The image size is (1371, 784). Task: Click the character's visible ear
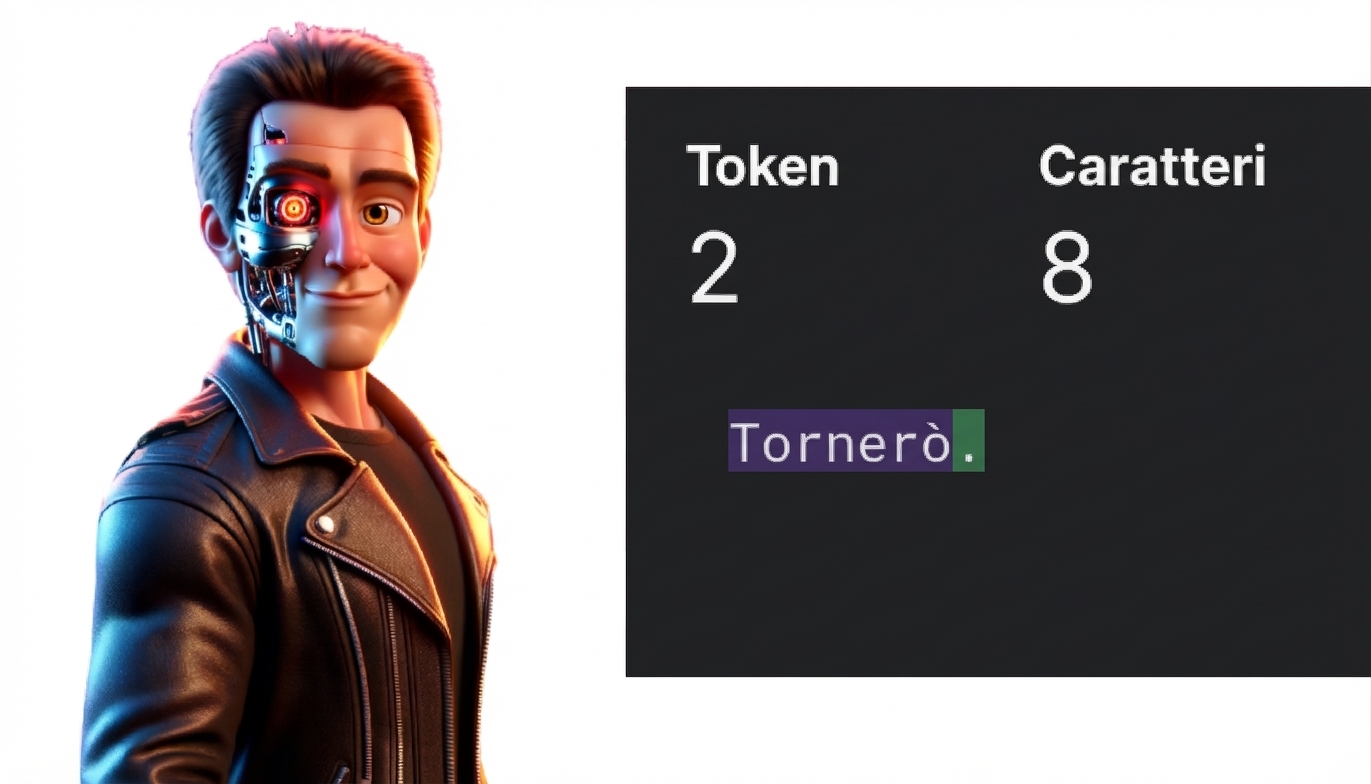coord(218,238)
